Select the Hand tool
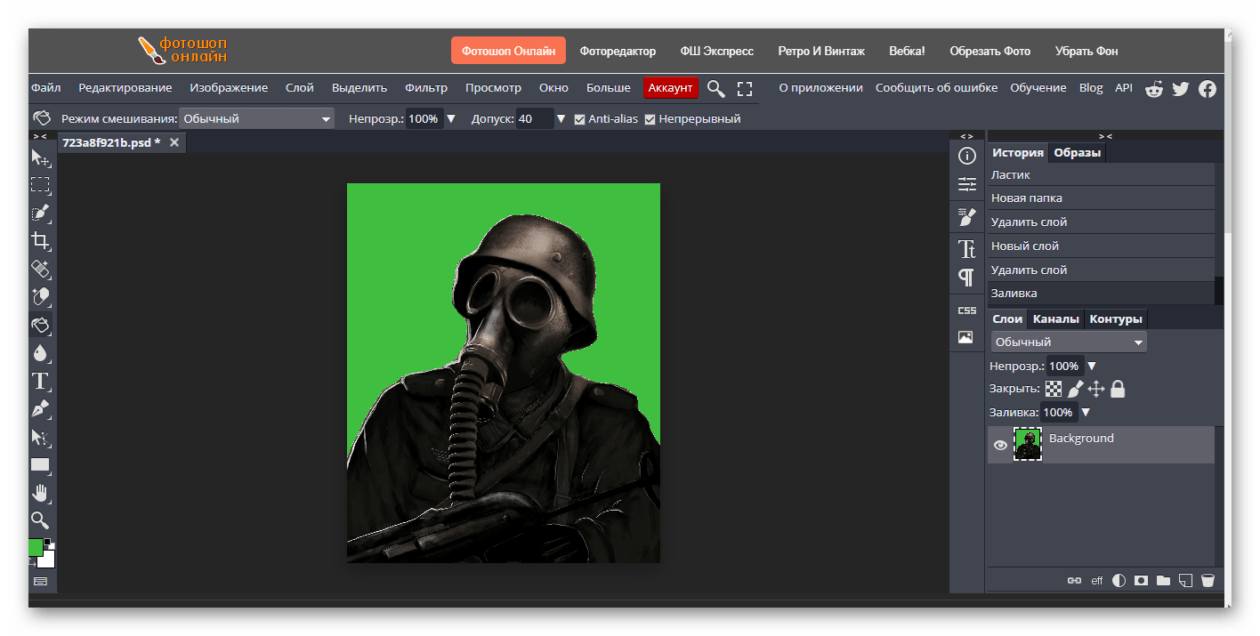 (x=40, y=492)
